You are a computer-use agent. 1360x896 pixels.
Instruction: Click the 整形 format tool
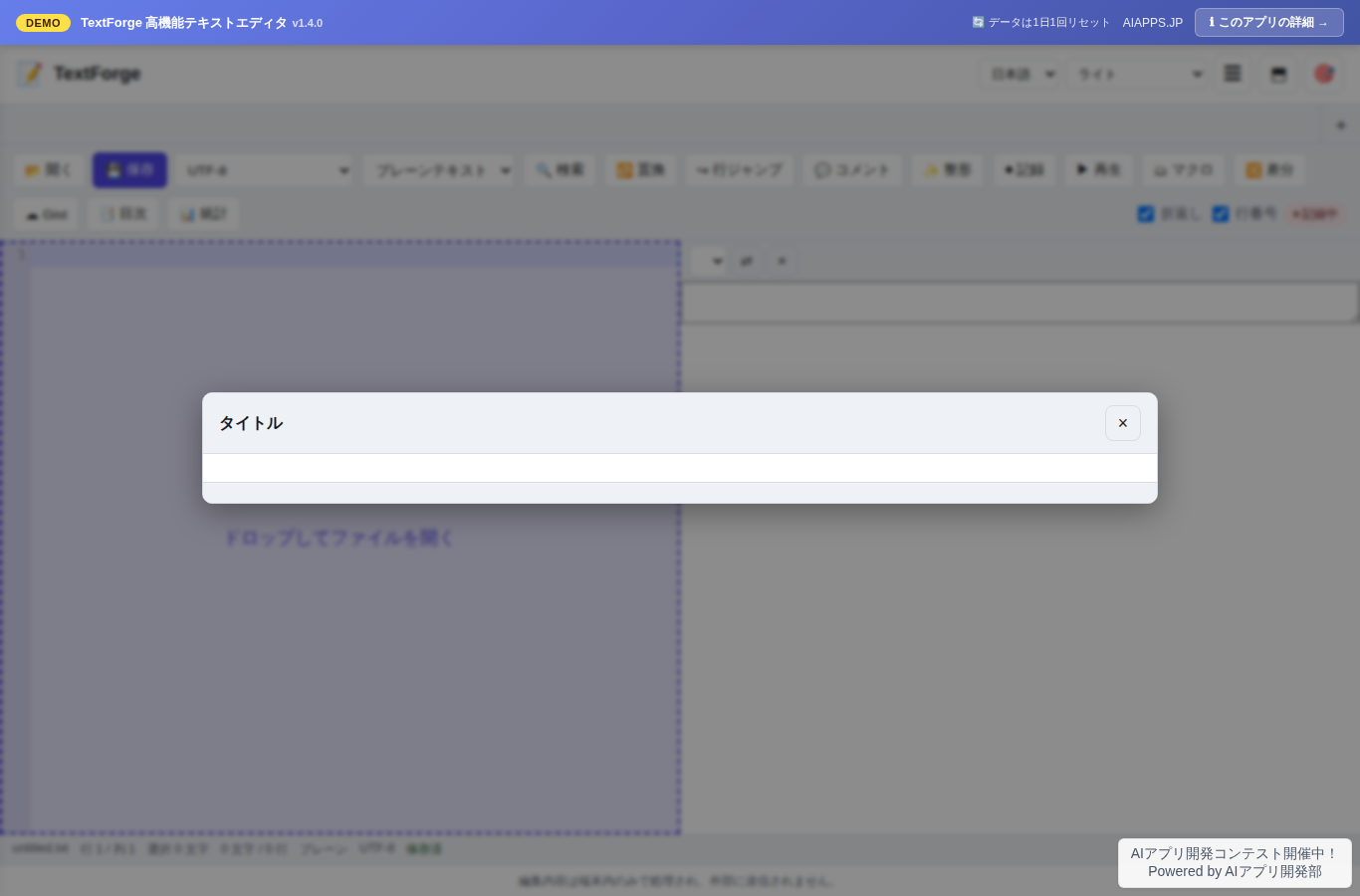(947, 170)
